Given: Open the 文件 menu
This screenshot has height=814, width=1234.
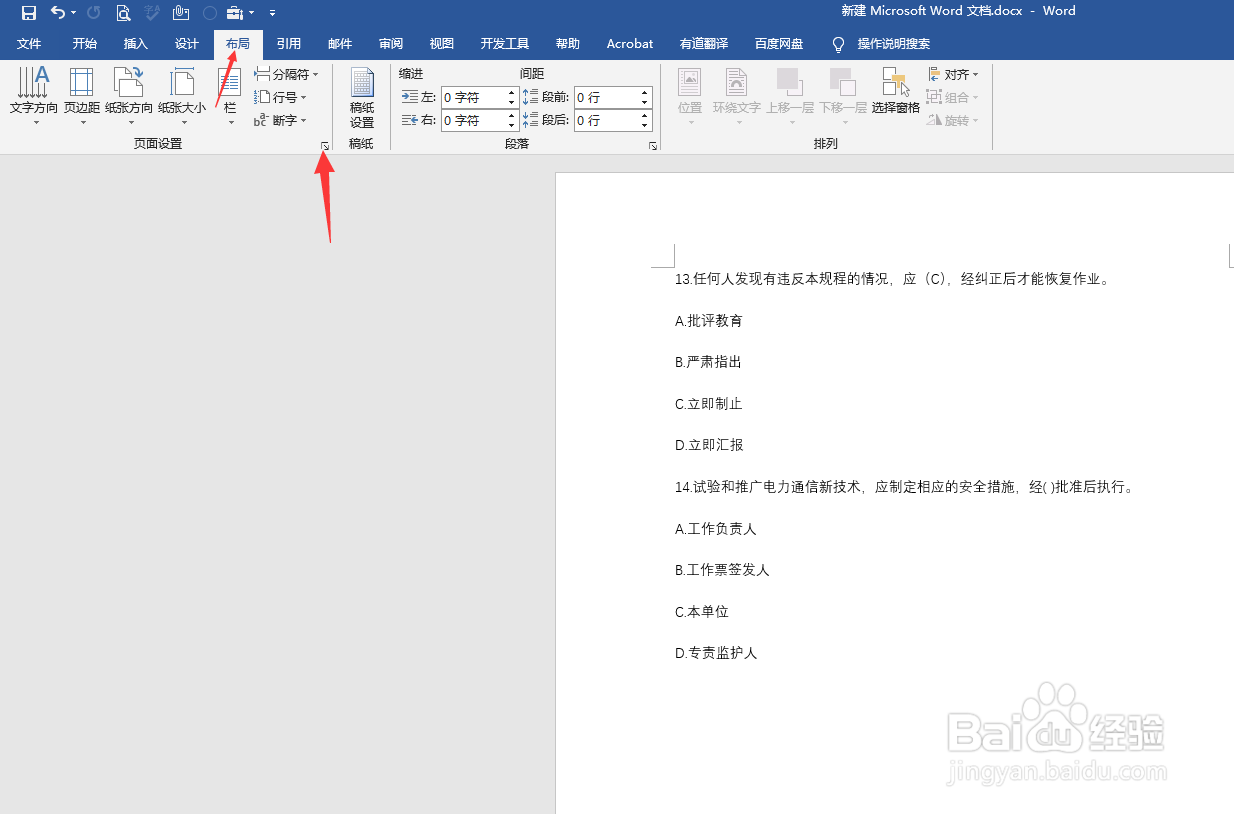Looking at the screenshot, I should (30, 43).
